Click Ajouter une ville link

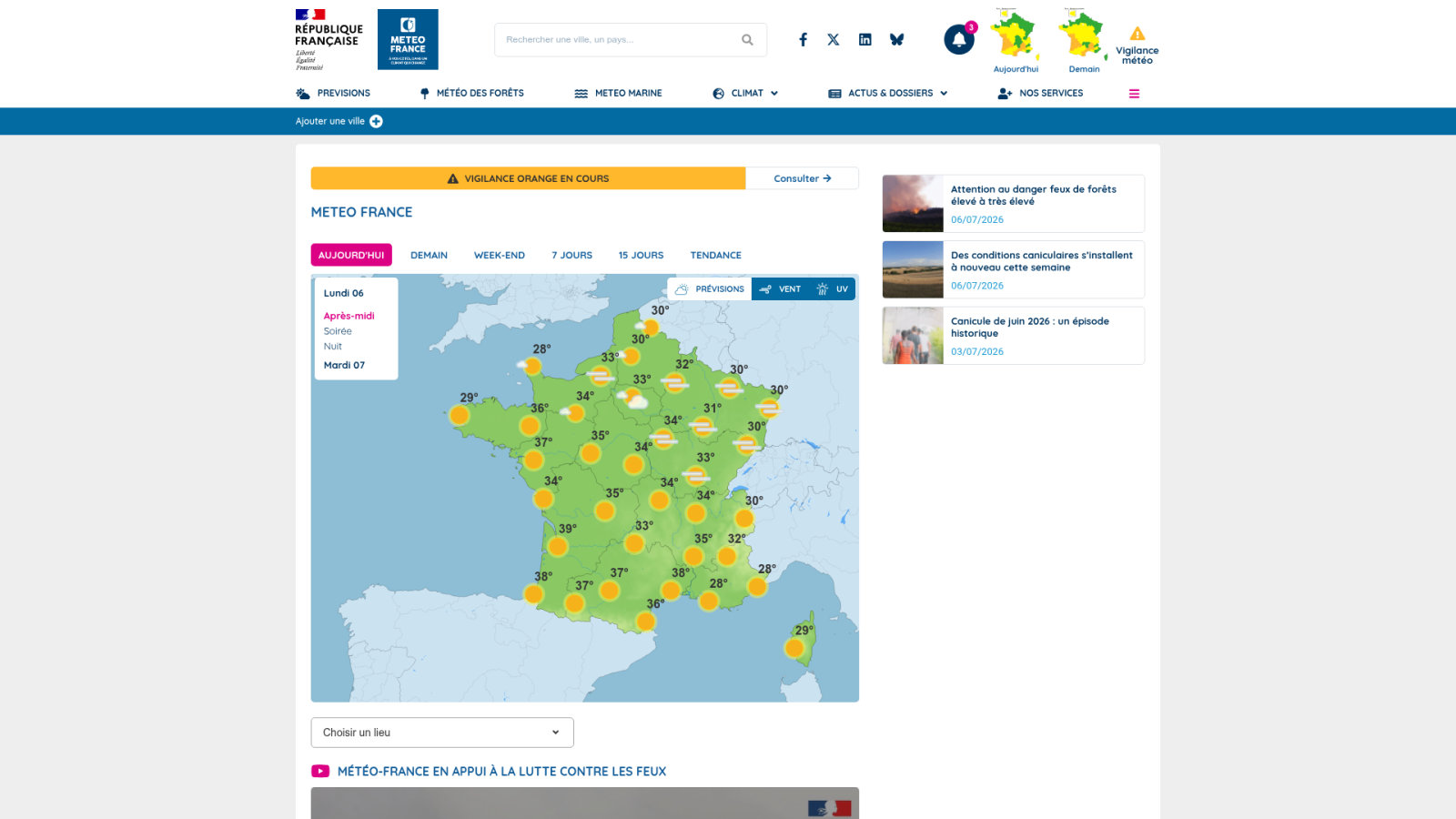(x=329, y=121)
